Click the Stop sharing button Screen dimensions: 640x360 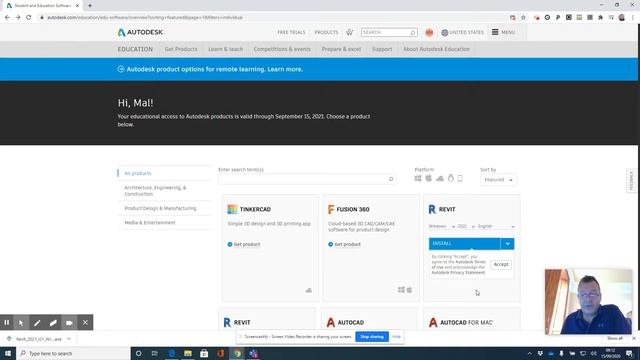pos(372,337)
